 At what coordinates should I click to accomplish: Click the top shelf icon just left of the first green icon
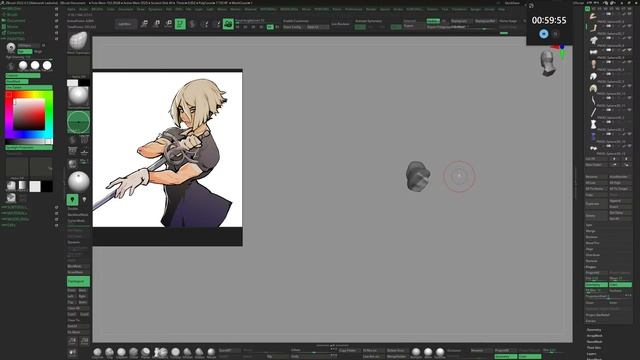click(168, 24)
